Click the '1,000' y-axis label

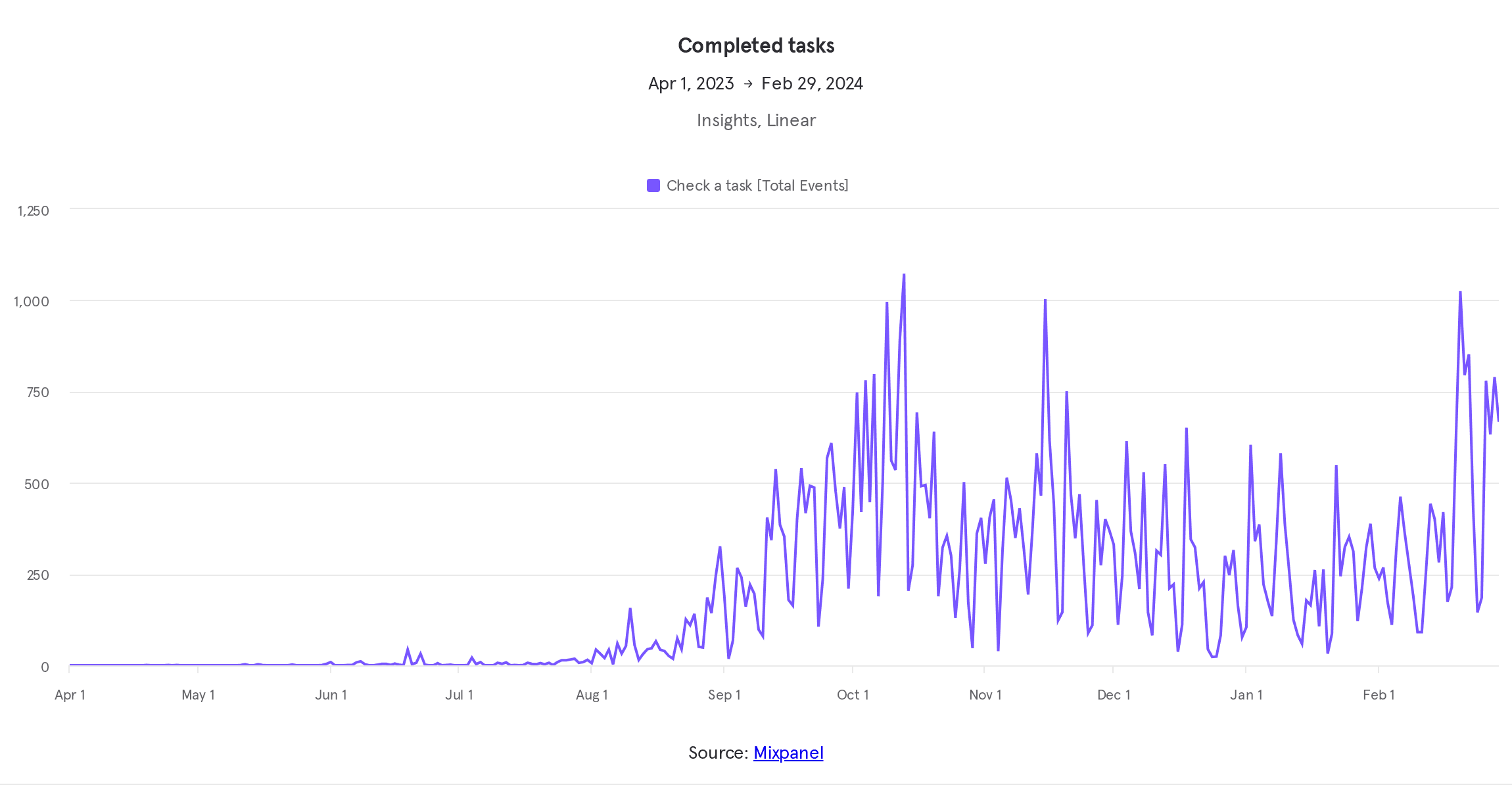tap(32, 302)
